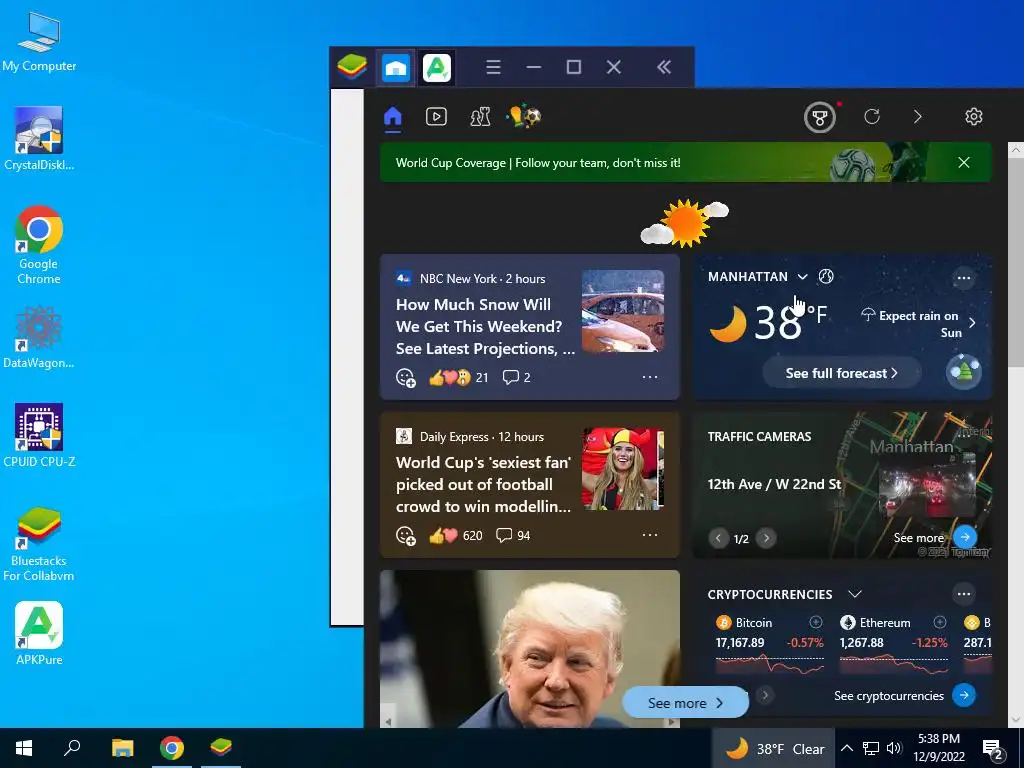Open the My Computer desktop icon
1024x768 pixels.
(39, 42)
